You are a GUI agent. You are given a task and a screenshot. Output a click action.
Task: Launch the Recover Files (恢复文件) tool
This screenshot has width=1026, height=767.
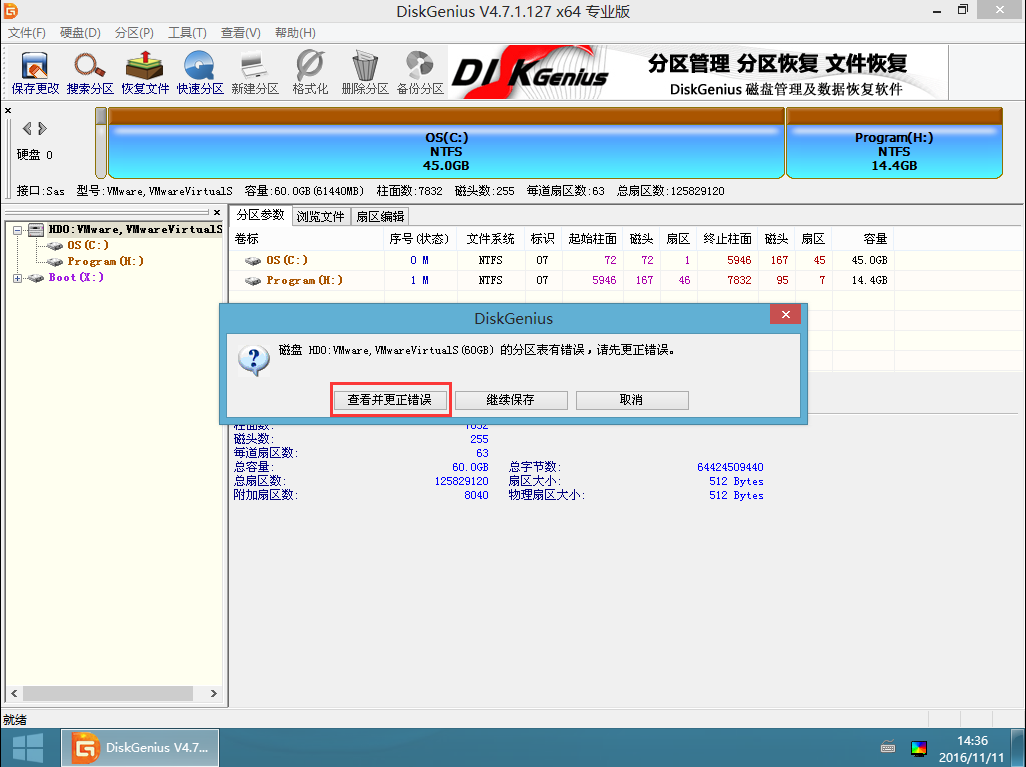pos(145,73)
